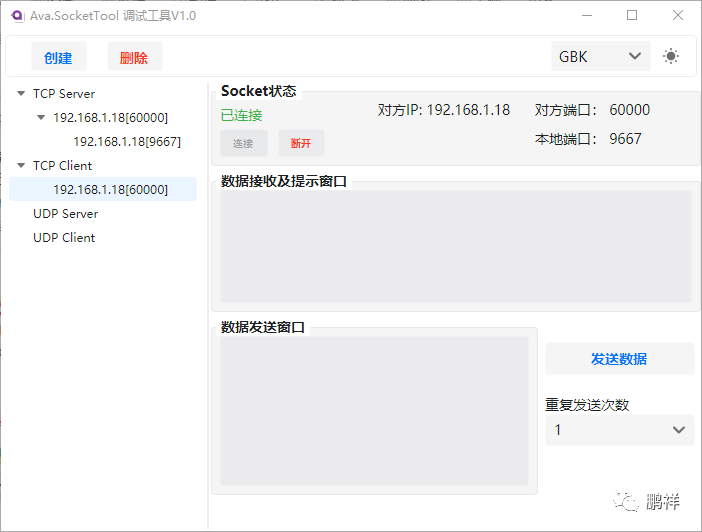Minimize the Ava.SocketTool window
Screen dimensions: 702x532
(x=587, y=16)
